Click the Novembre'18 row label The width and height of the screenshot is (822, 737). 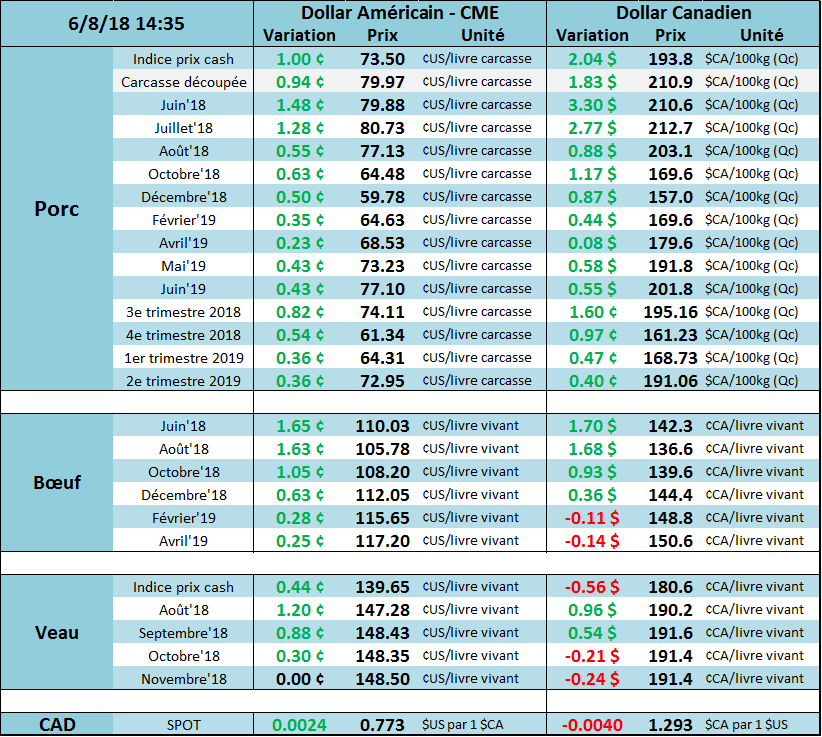183,679
